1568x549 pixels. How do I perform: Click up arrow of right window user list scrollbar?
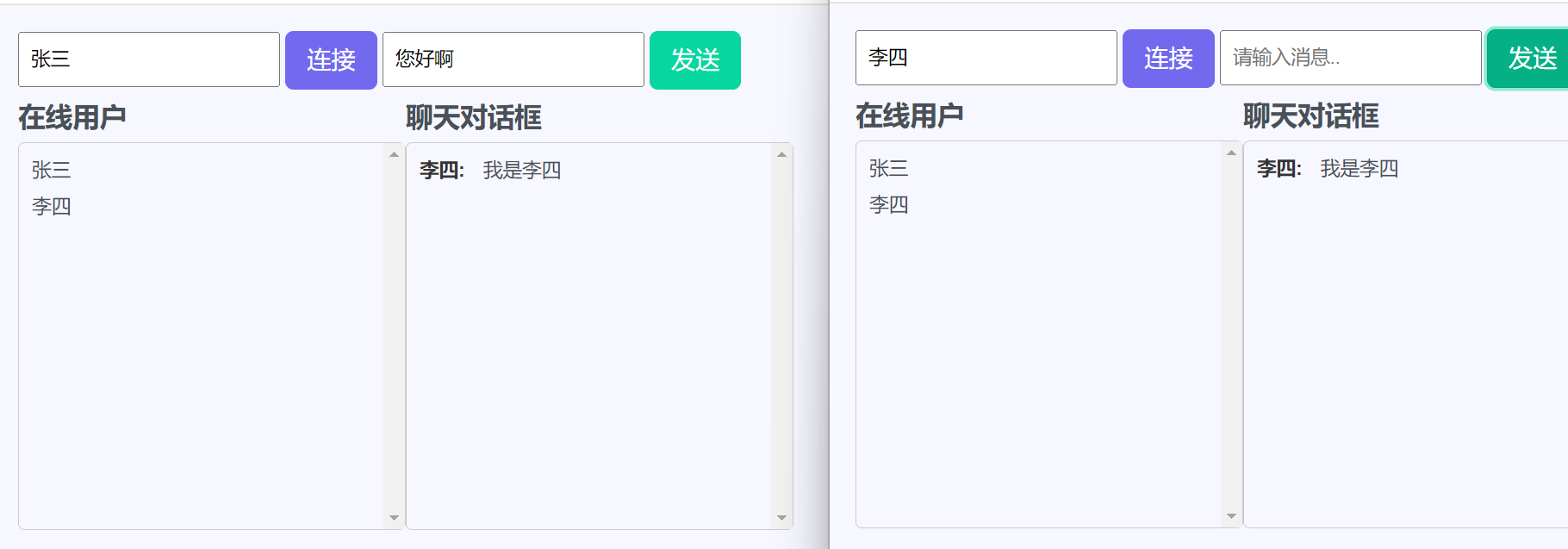coord(1231,153)
